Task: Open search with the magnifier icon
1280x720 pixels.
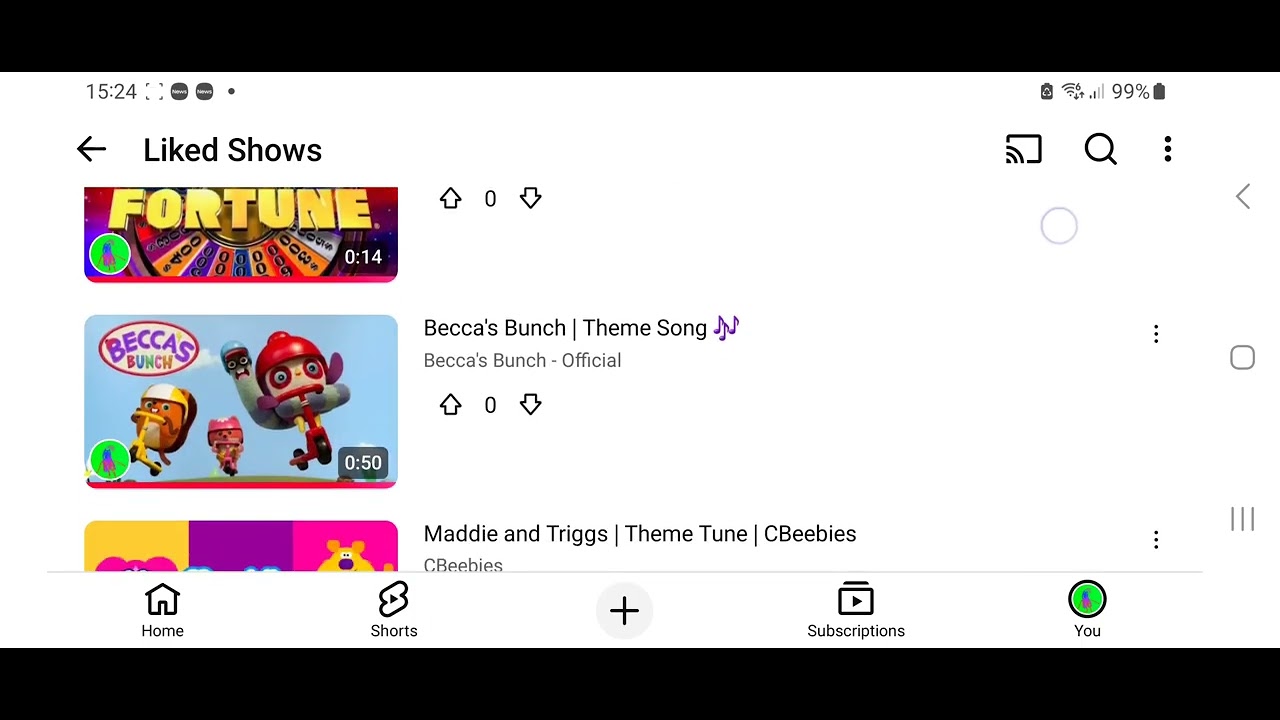Action: coord(1100,150)
